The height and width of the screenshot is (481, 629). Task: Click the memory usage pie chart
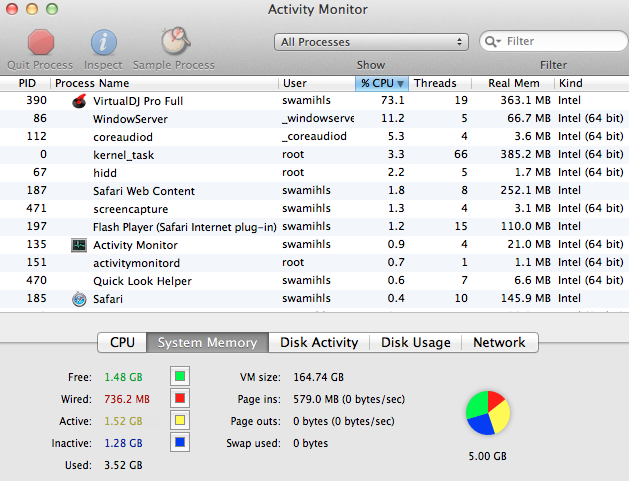488,414
